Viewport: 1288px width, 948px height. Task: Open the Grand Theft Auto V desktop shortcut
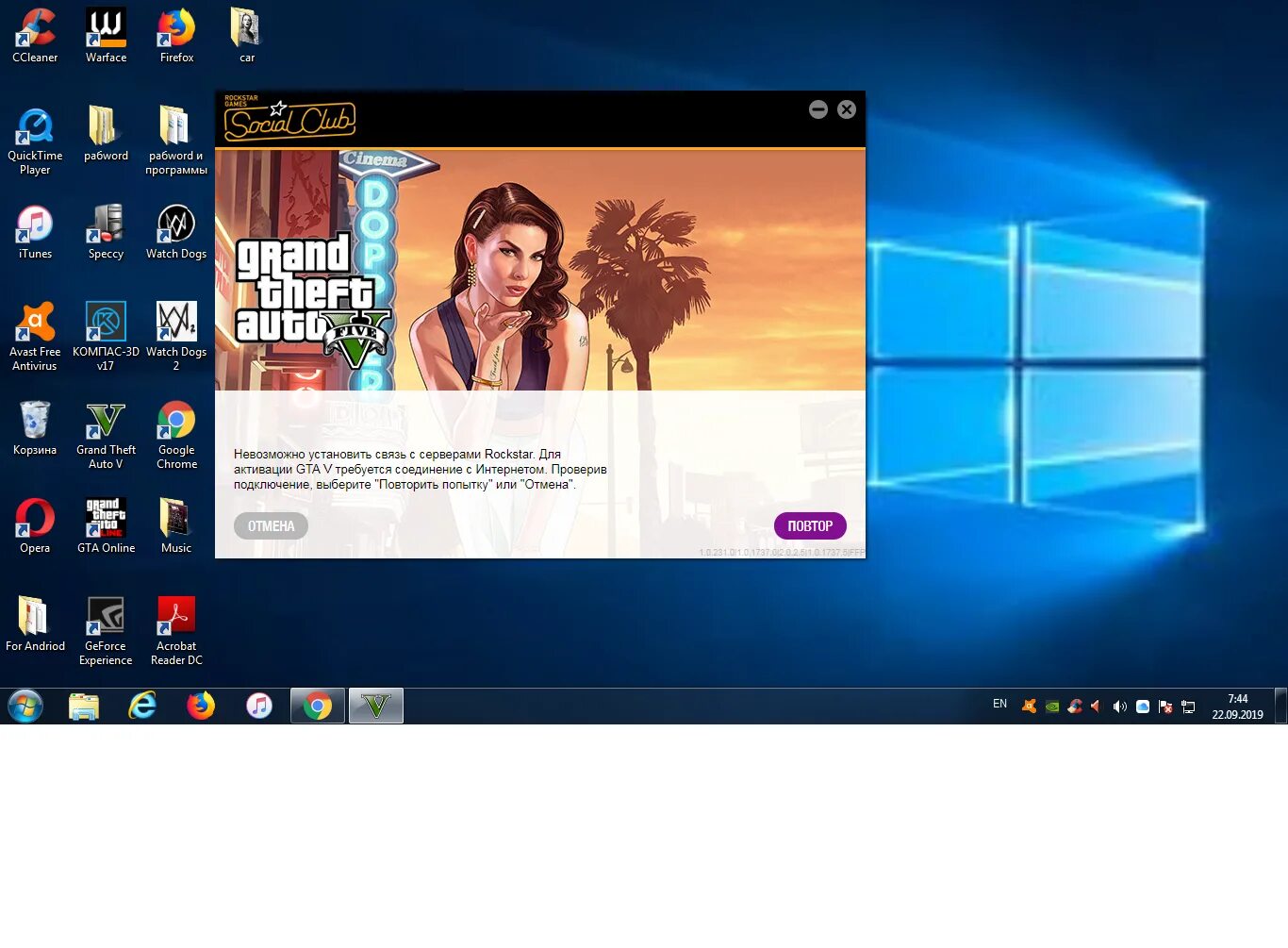106,436
